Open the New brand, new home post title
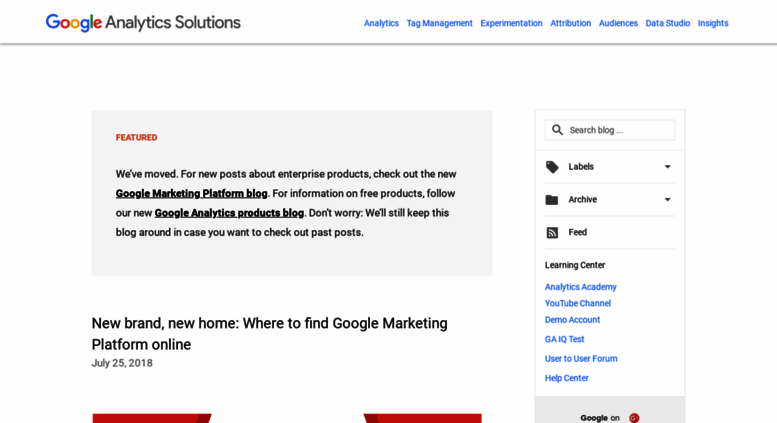777x423 pixels. [270, 334]
